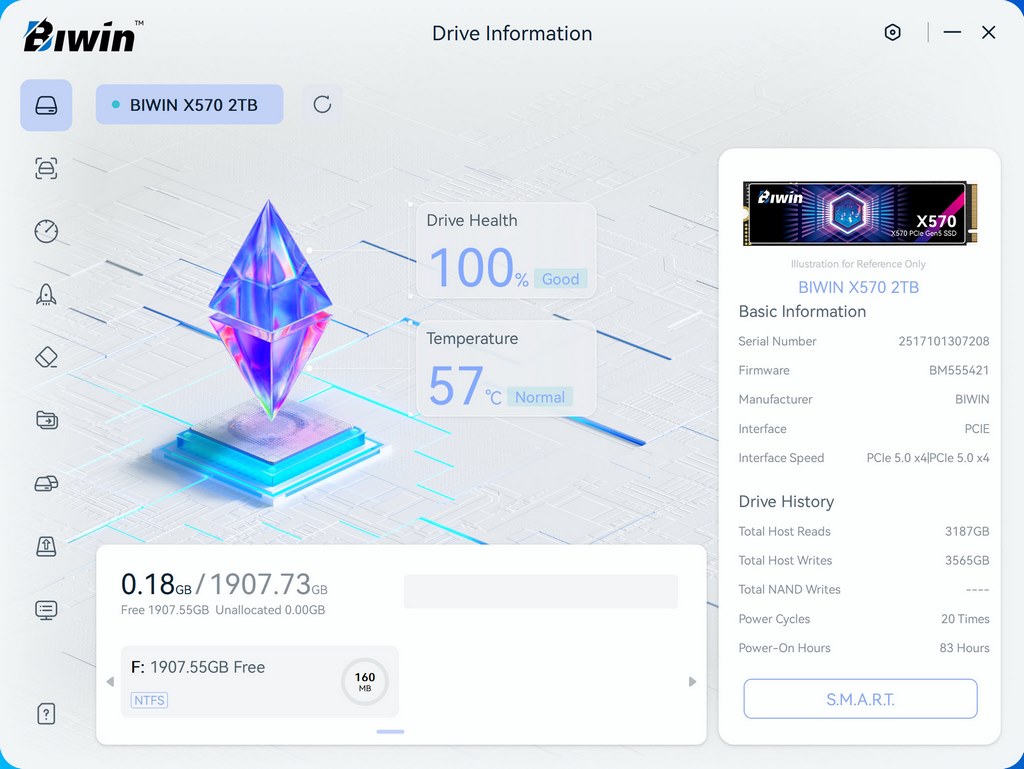Open the firmware update upload icon
The image size is (1024, 769).
pyautogui.click(x=46, y=547)
